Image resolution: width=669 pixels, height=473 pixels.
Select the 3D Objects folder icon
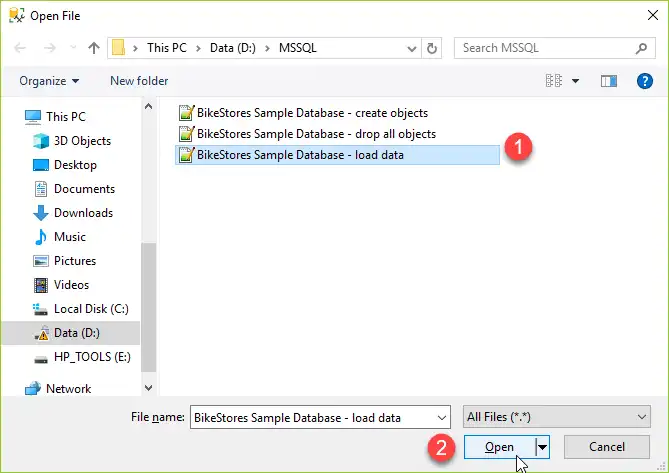point(41,141)
